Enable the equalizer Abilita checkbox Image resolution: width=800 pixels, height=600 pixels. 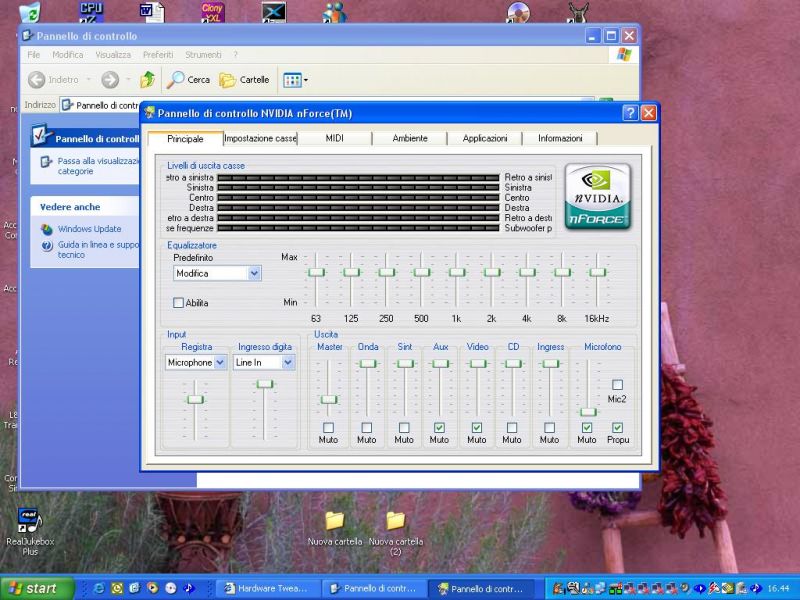(179, 302)
